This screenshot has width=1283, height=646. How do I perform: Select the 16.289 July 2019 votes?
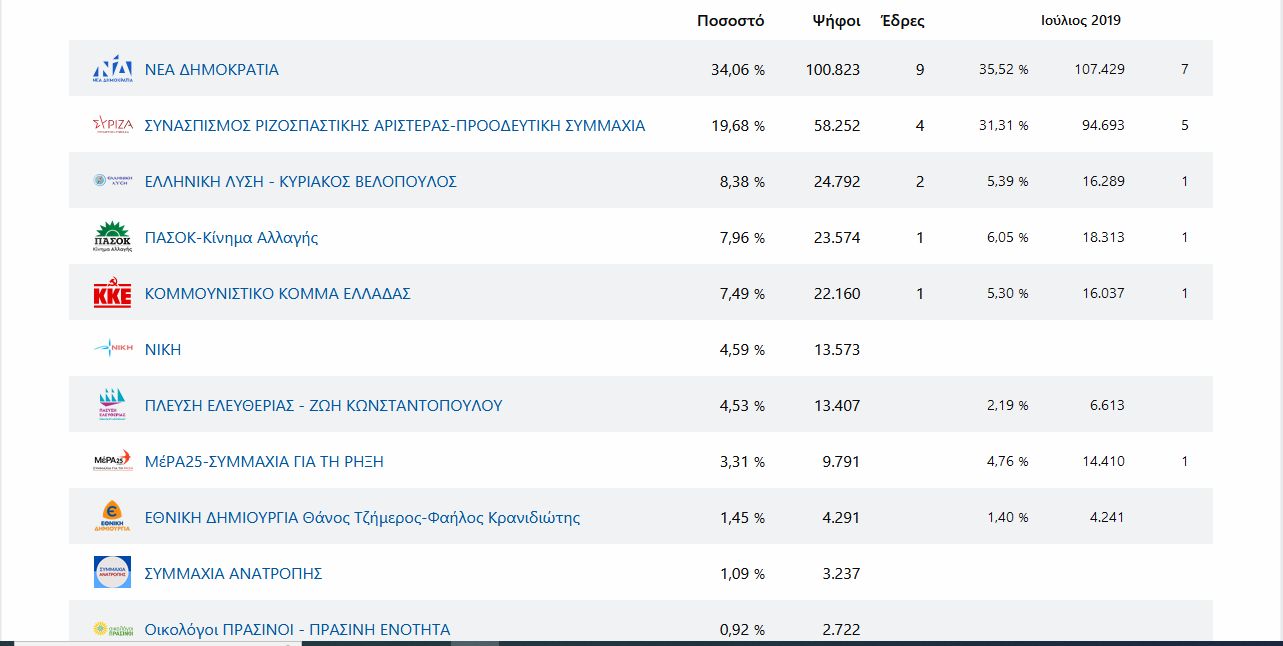click(x=1103, y=182)
